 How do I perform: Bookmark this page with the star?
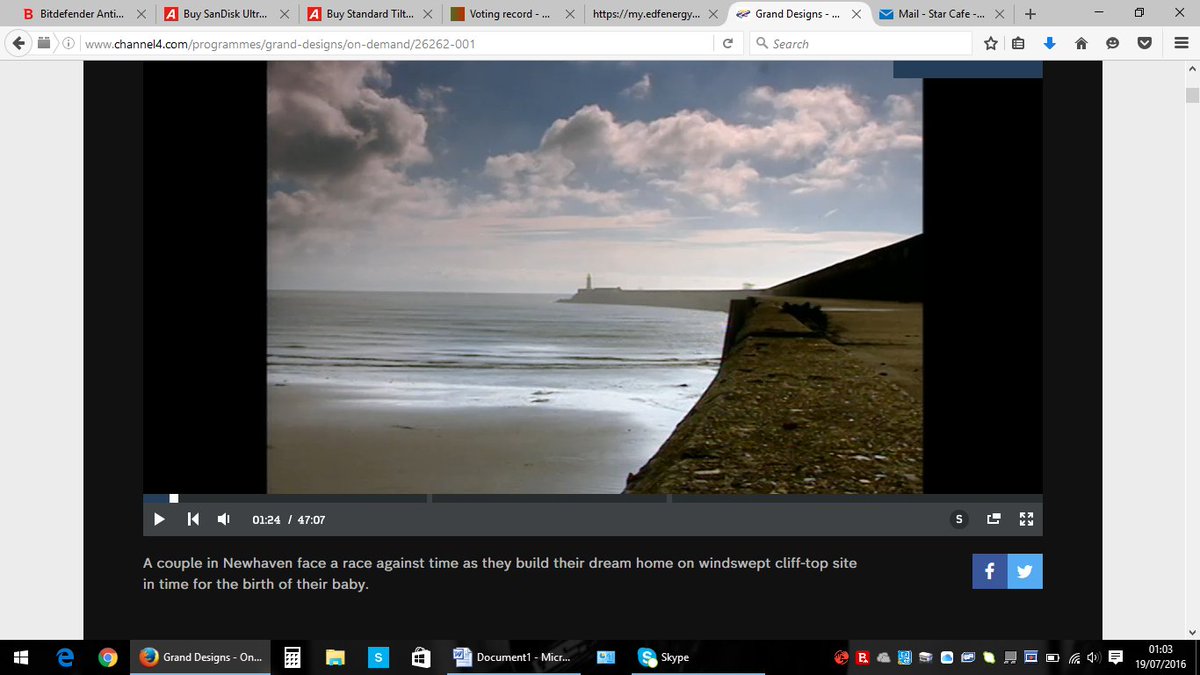point(990,44)
